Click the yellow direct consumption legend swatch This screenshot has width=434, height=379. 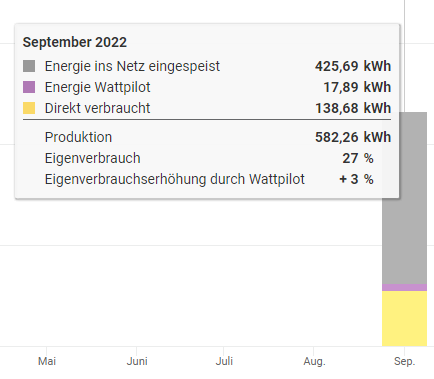click(29, 108)
